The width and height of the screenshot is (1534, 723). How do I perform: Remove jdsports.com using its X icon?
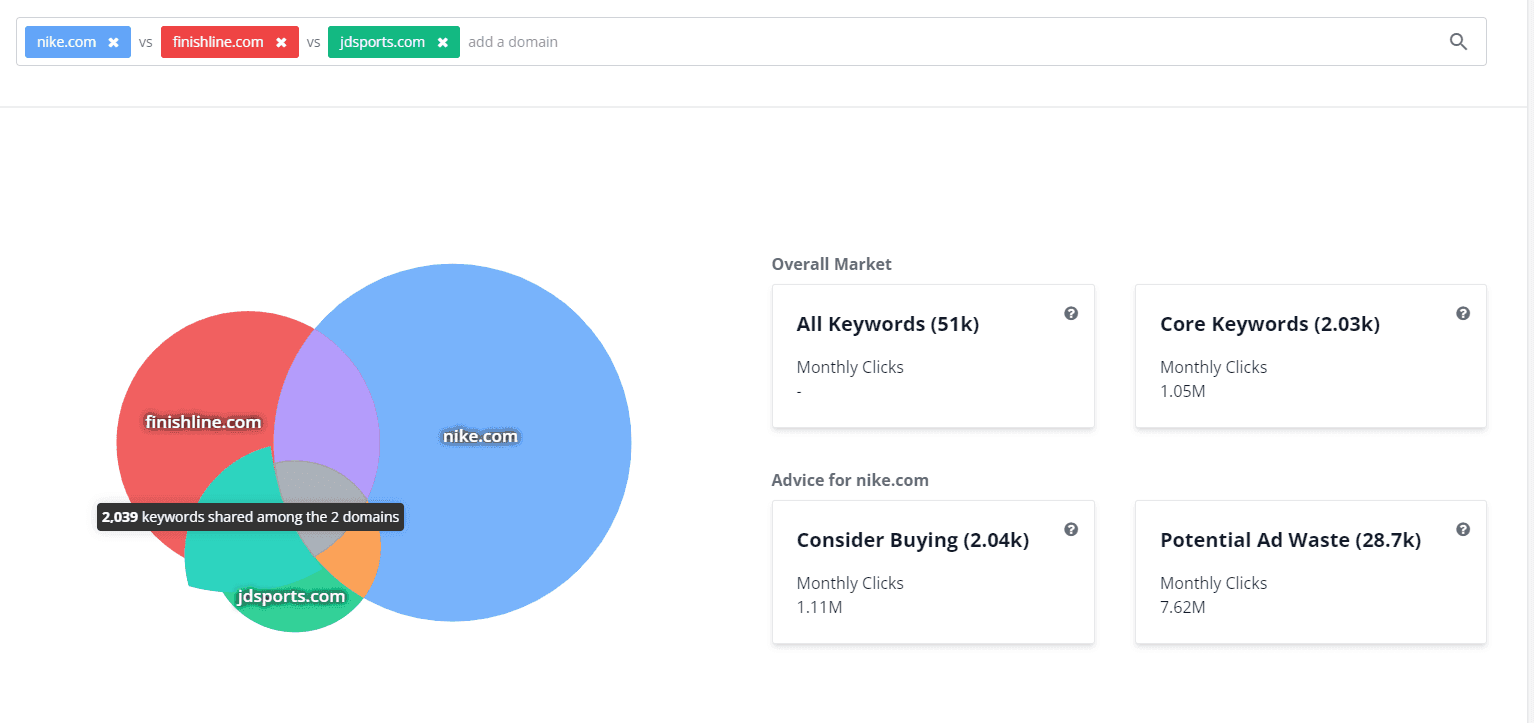(x=442, y=42)
